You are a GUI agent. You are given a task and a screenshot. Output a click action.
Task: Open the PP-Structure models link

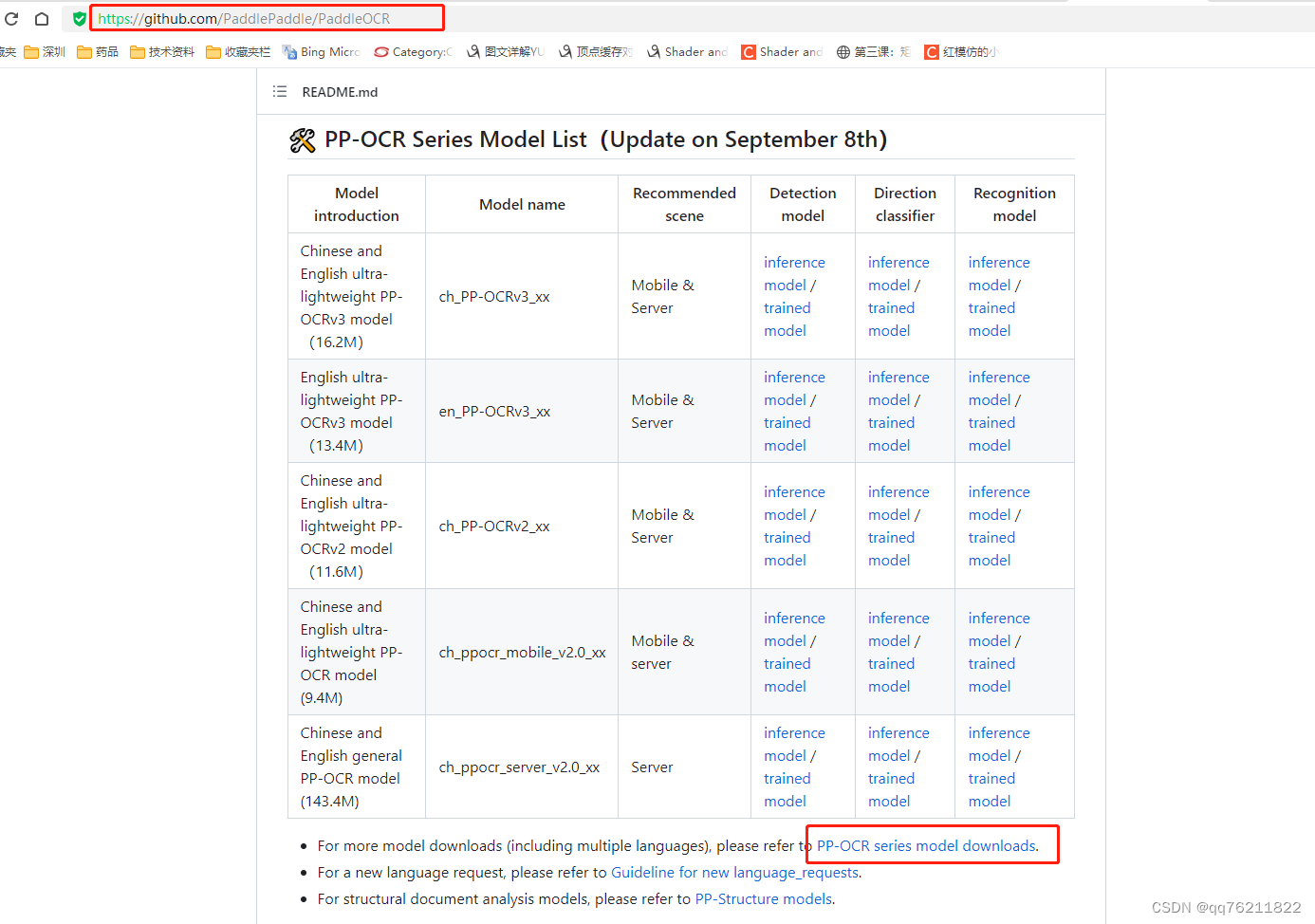click(764, 898)
